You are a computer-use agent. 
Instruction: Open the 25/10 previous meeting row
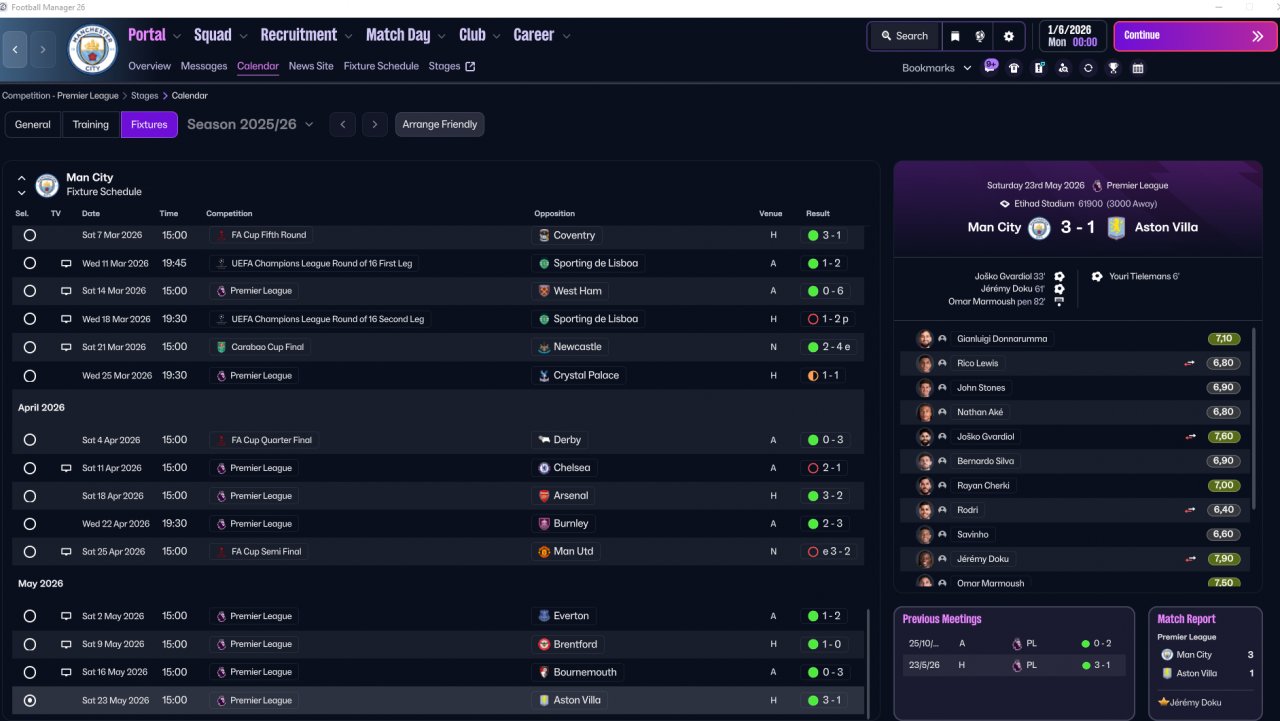(1014, 644)
